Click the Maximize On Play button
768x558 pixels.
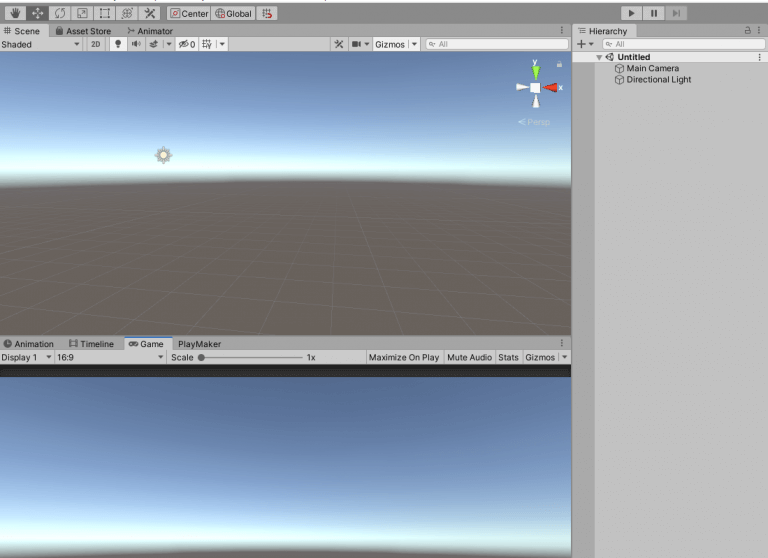pos(404,357)
